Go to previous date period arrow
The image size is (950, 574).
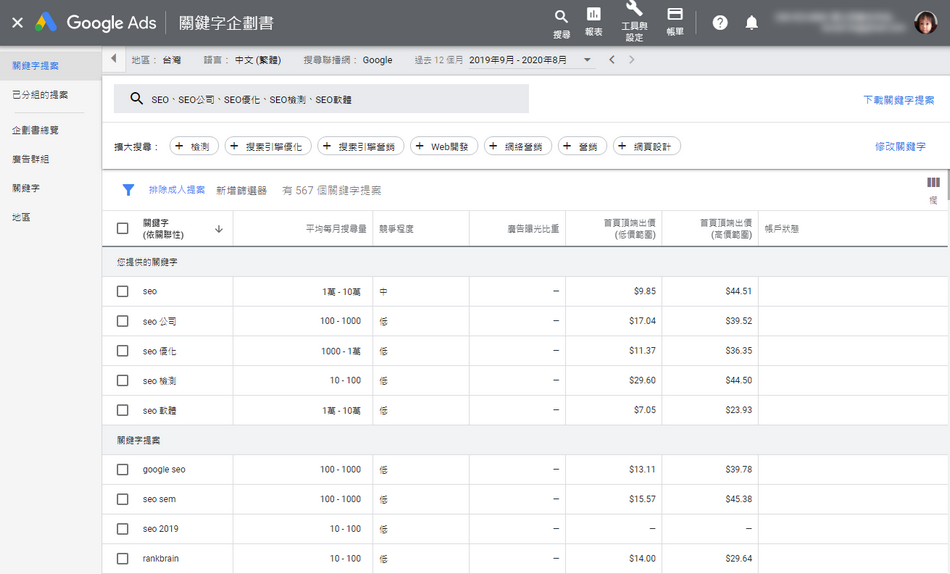pos(612,59)
